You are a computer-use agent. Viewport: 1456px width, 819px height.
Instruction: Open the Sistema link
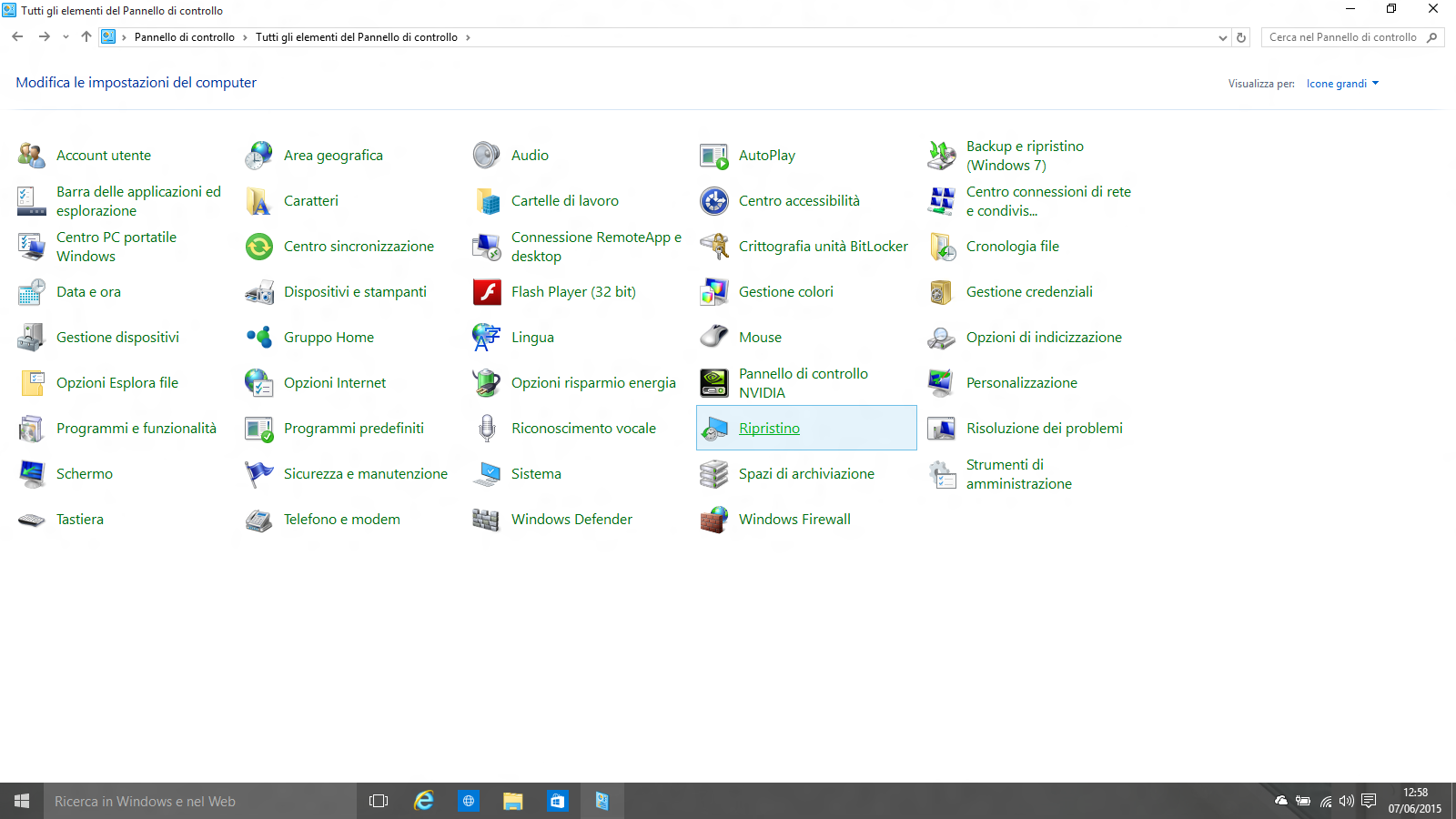coord(536,474)
